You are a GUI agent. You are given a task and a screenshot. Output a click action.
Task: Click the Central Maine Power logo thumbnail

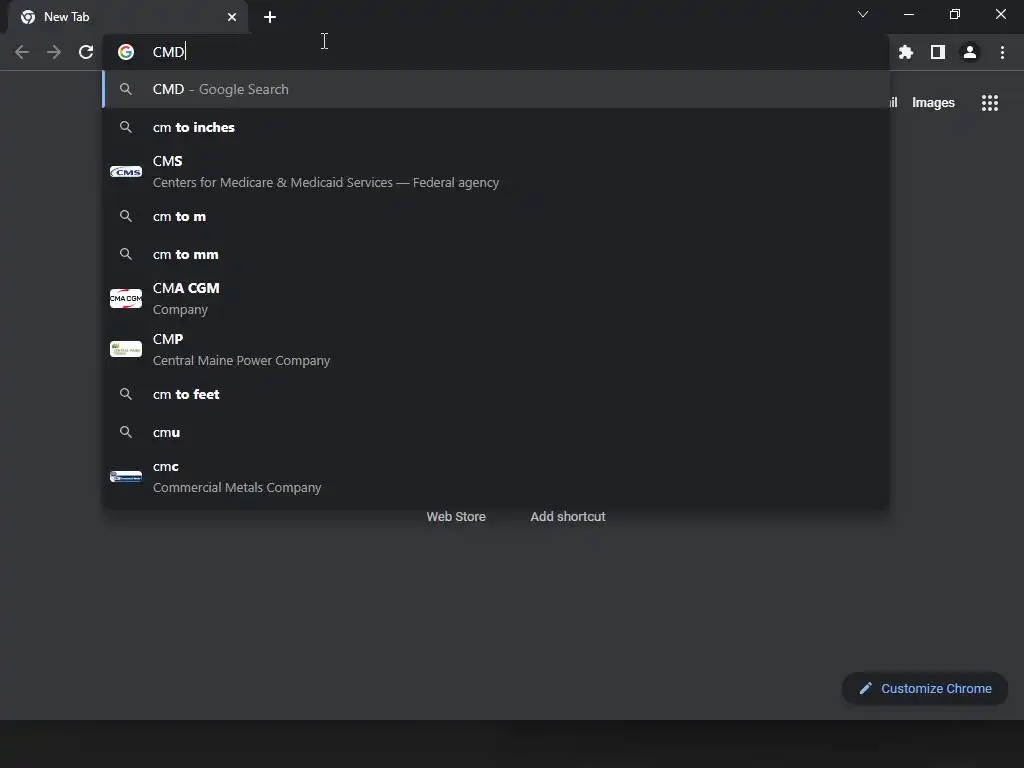(x=126, y=349)
